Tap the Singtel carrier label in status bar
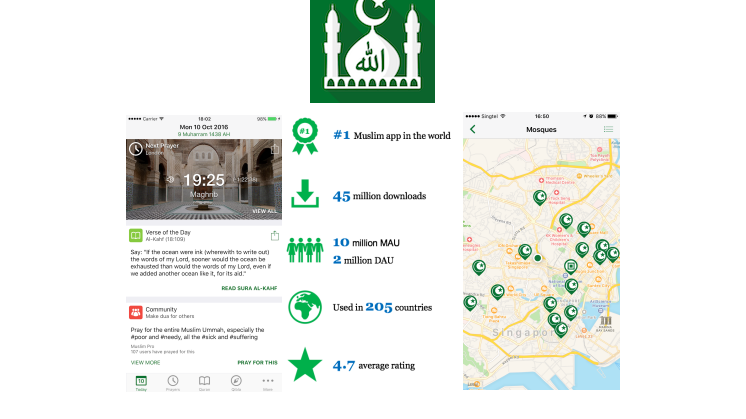This screenshot has width=746, height=419. click(x=490, y=116)
